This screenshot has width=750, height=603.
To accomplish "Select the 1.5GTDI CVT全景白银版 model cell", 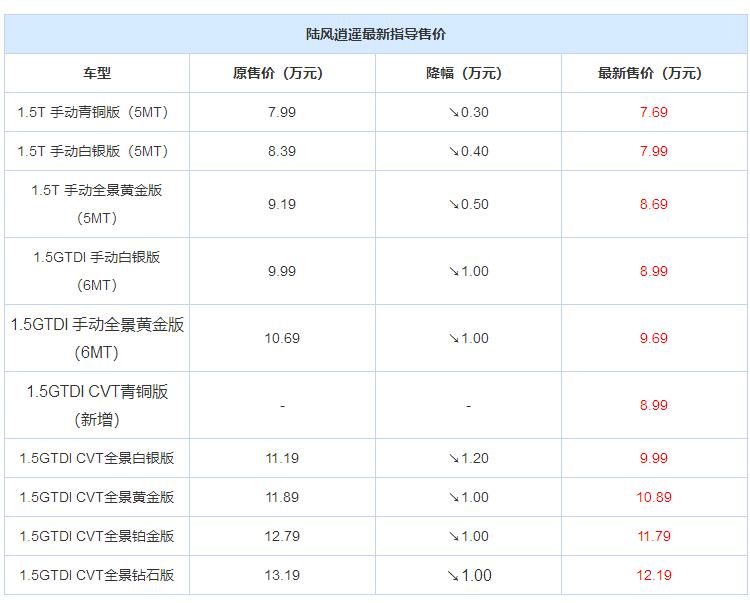I will coord(97,458).
